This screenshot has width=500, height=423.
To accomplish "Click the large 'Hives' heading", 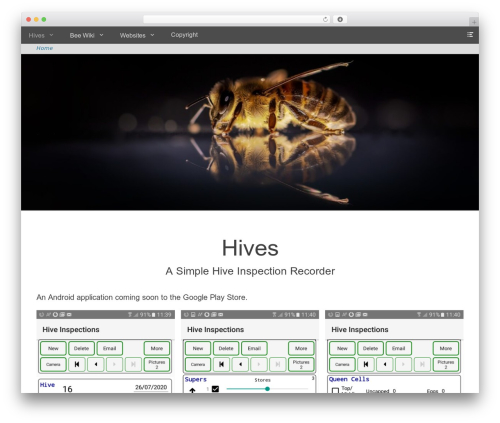I will [250, 248].
